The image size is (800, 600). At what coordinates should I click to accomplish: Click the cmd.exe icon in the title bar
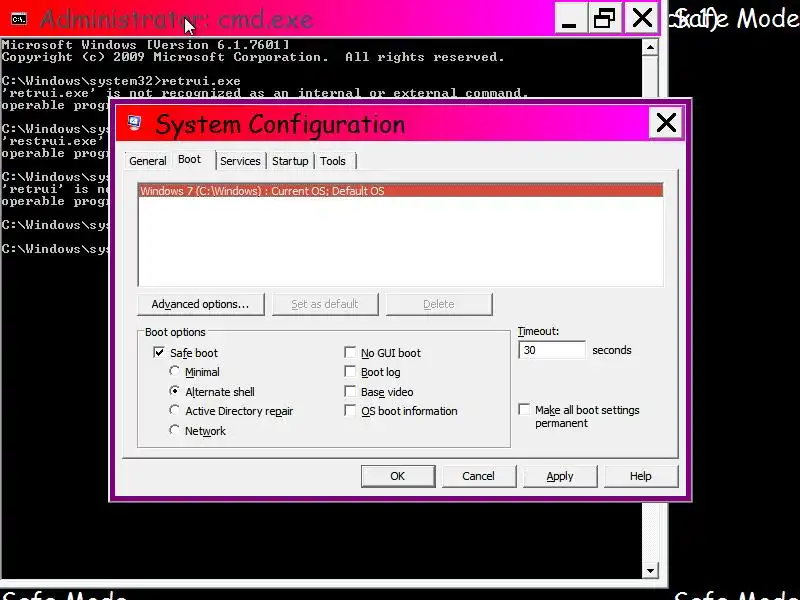pyautogui.click(x=19, y=19)
